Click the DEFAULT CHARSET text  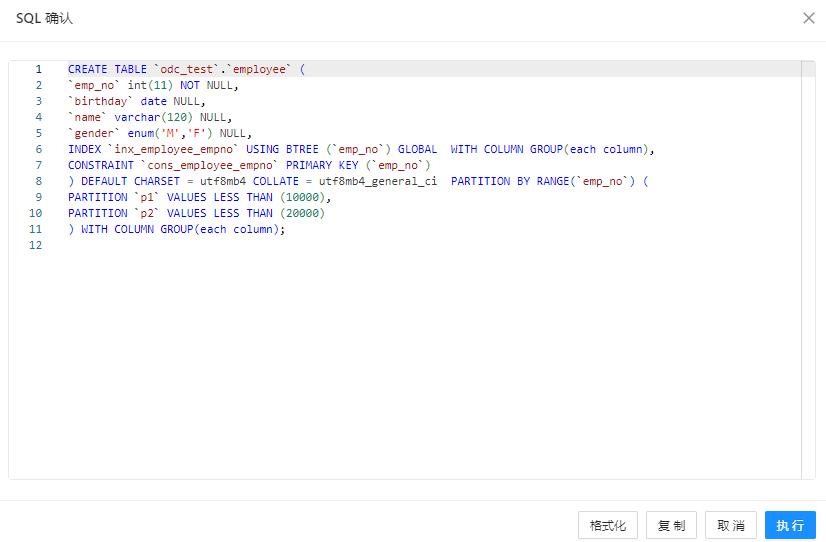click(x=131, y=181)
